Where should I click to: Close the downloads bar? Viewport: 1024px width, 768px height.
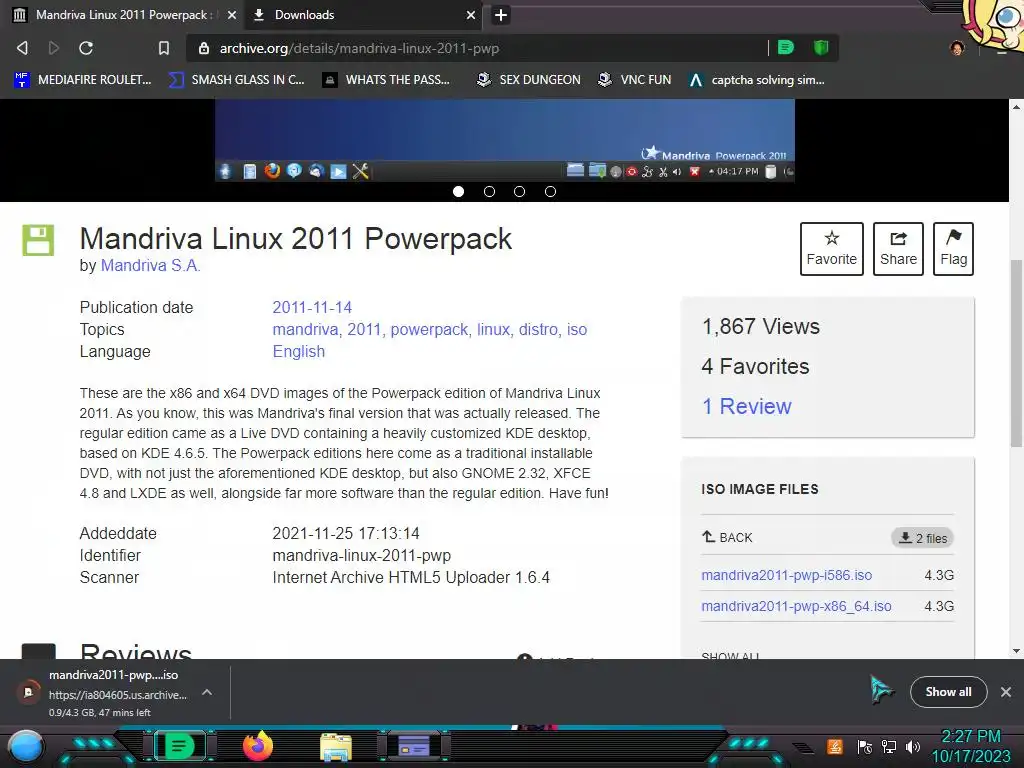pyautogui.click(x=1006, y=692)
